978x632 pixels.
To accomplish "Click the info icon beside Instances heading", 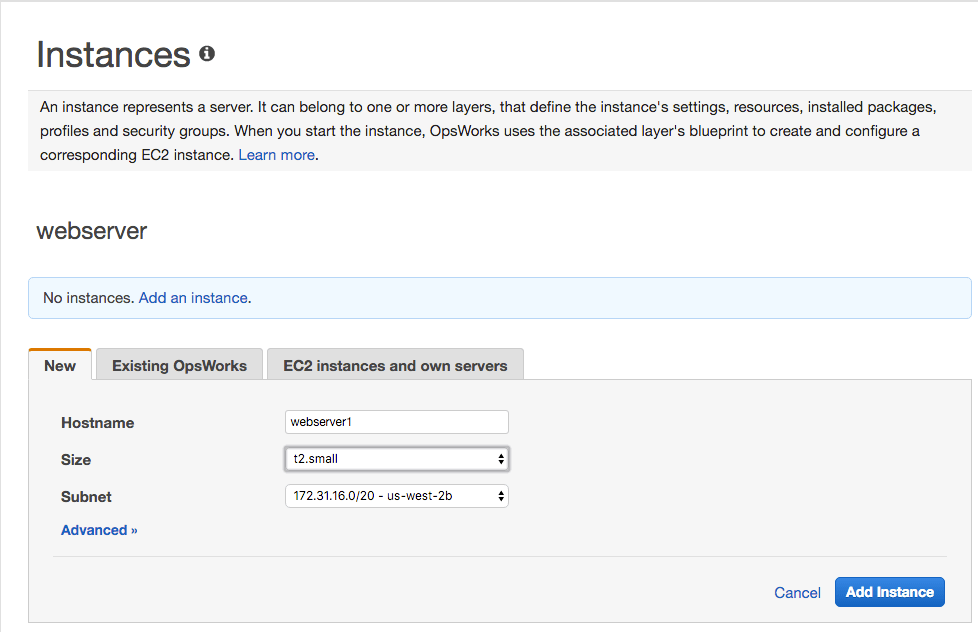I will tap(207, 54).
